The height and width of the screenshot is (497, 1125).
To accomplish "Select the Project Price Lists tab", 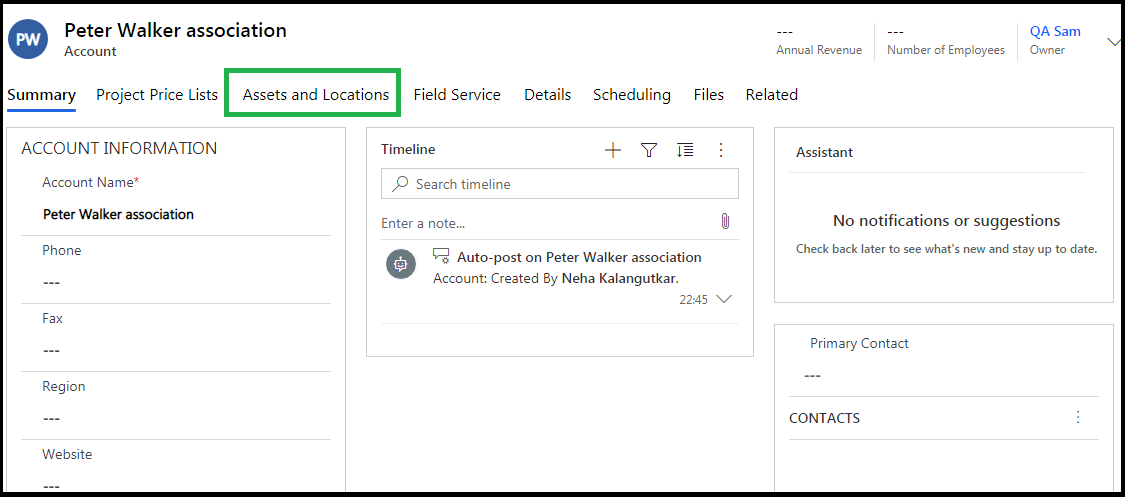I will (x=157, y=95).
